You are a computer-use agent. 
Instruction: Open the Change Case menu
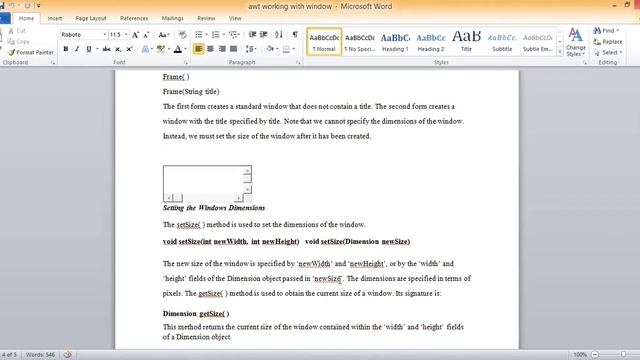point(164,35)
